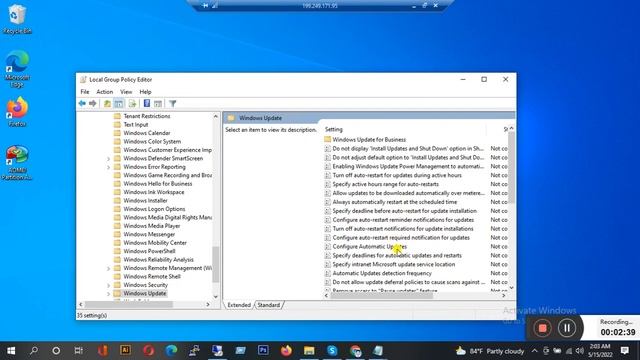
Task: Toggle the Show/Hide Console Tree toolbar icon
Action: coord(119,104)
